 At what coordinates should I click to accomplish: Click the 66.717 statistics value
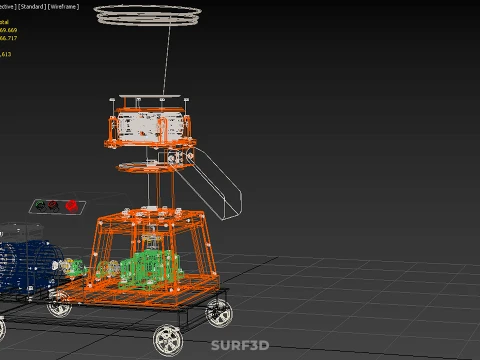[8, 38]
